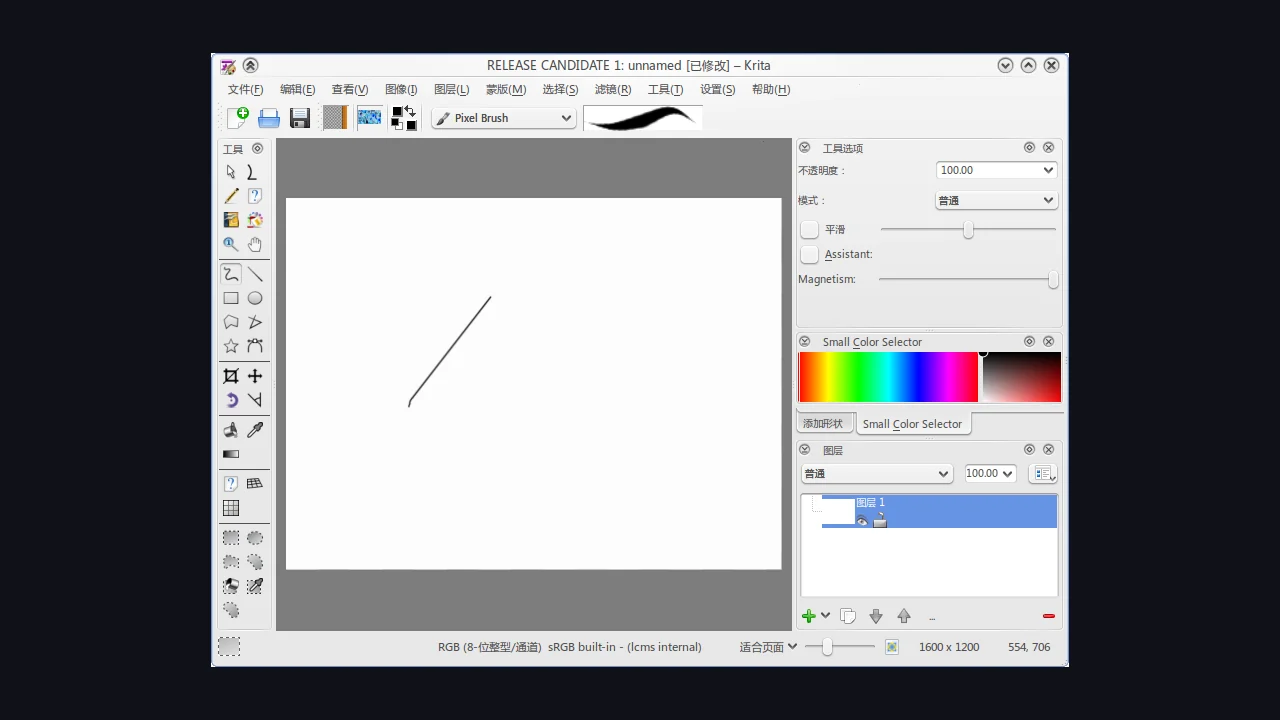Viewport: 1280px width, 720px height.
Task: Select the arrow shape selection tool
Action: coord(231,172)
